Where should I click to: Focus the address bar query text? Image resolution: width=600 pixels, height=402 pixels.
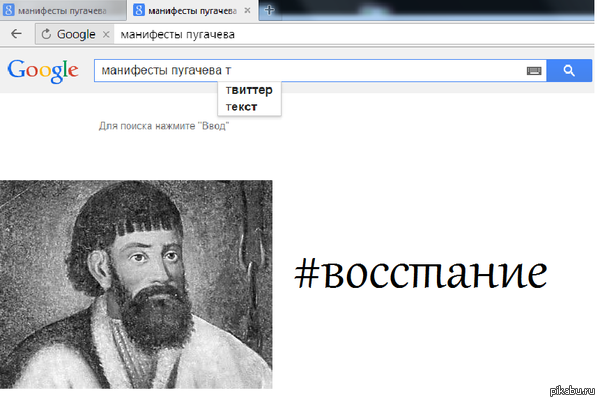[178, 34]
